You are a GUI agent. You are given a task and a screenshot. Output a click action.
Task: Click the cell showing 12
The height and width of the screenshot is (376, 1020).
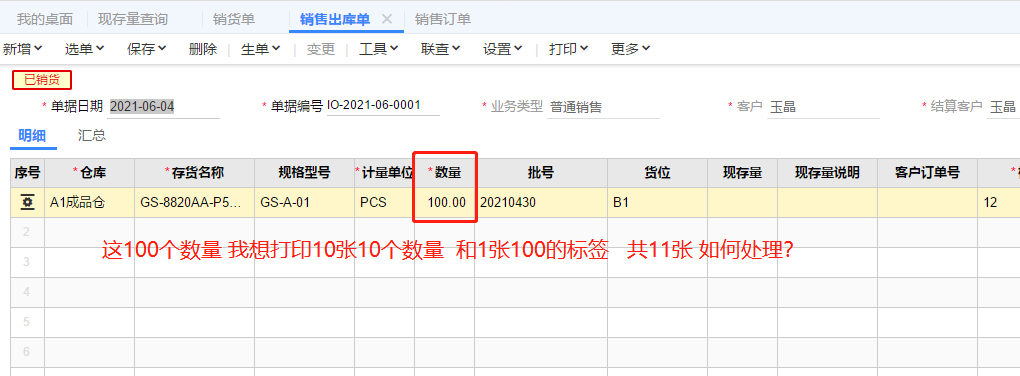point(999,202)
